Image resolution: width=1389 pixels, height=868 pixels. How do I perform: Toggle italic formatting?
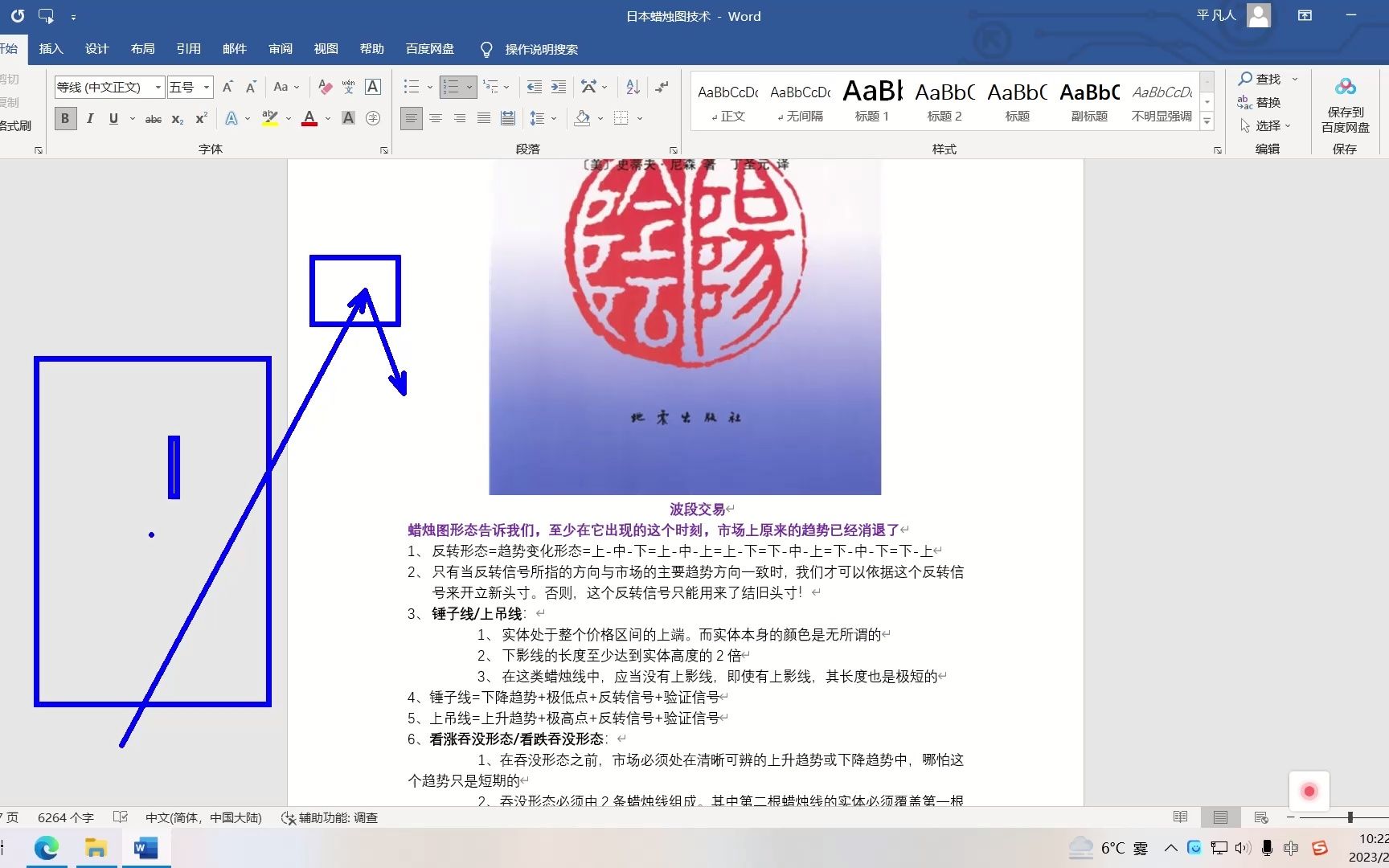point(90,118)
